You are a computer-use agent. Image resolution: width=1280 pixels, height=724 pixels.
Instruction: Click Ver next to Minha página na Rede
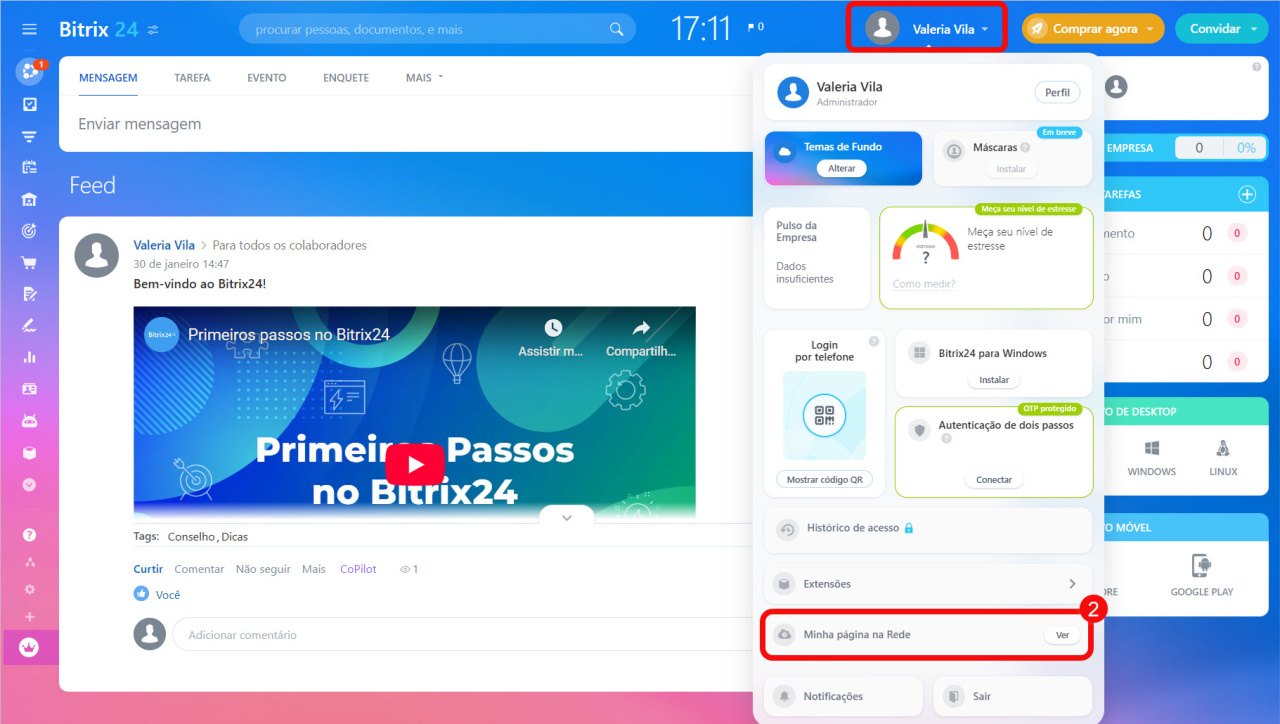[1062, 635]
